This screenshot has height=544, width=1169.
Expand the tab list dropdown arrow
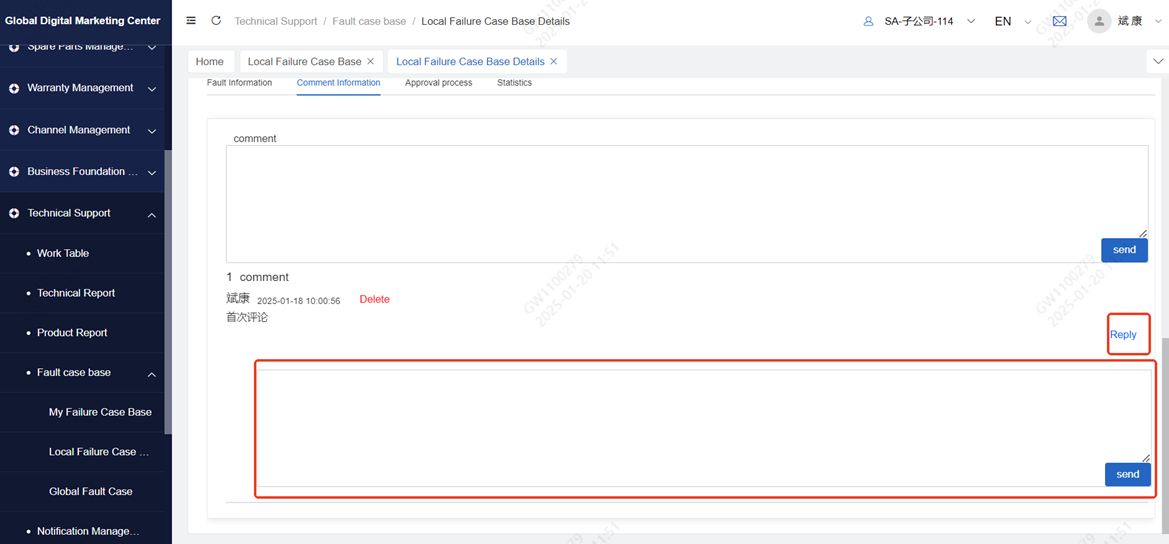point(1157,62)
